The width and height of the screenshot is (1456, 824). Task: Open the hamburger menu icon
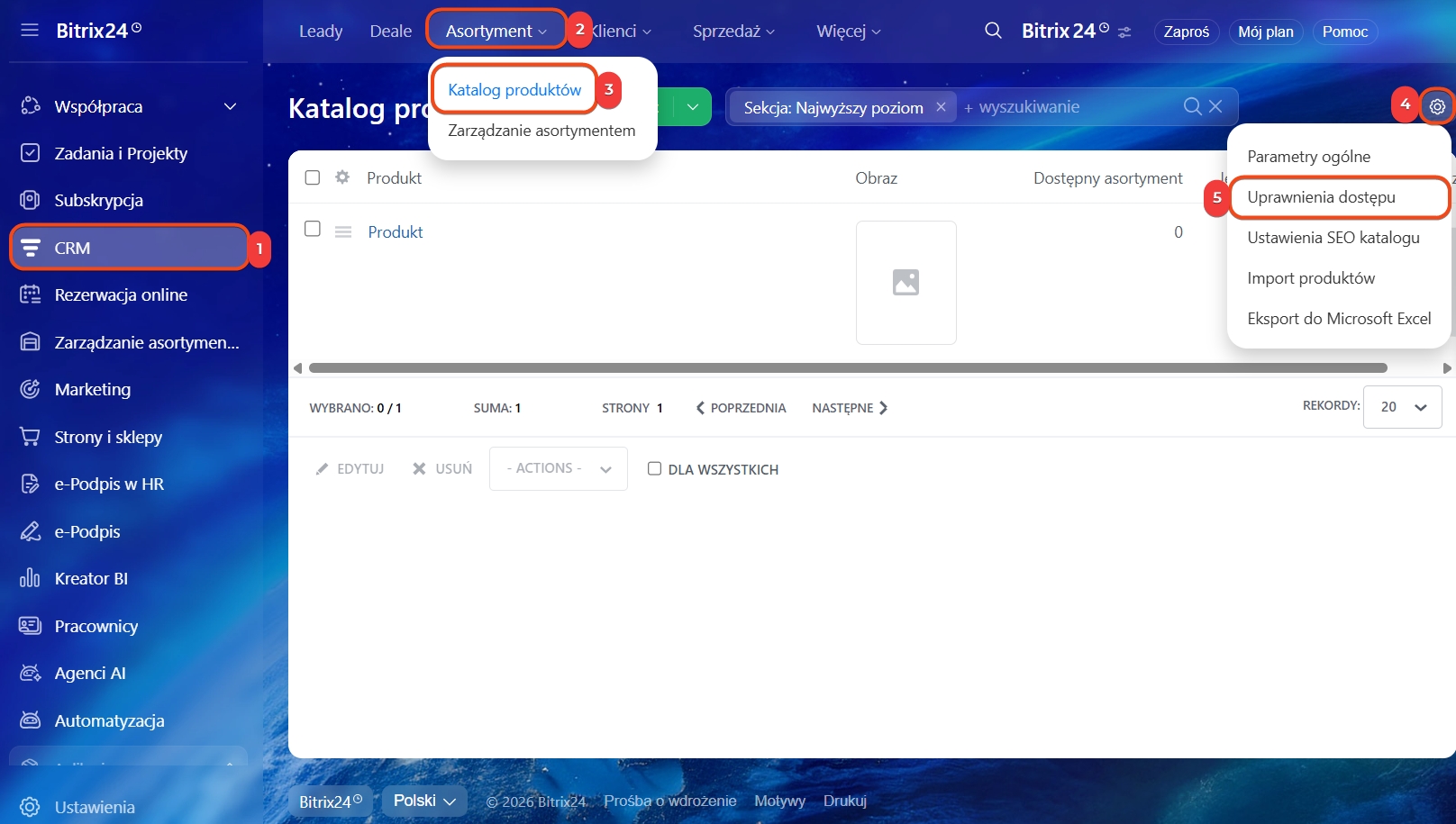[x=30, y=31]
